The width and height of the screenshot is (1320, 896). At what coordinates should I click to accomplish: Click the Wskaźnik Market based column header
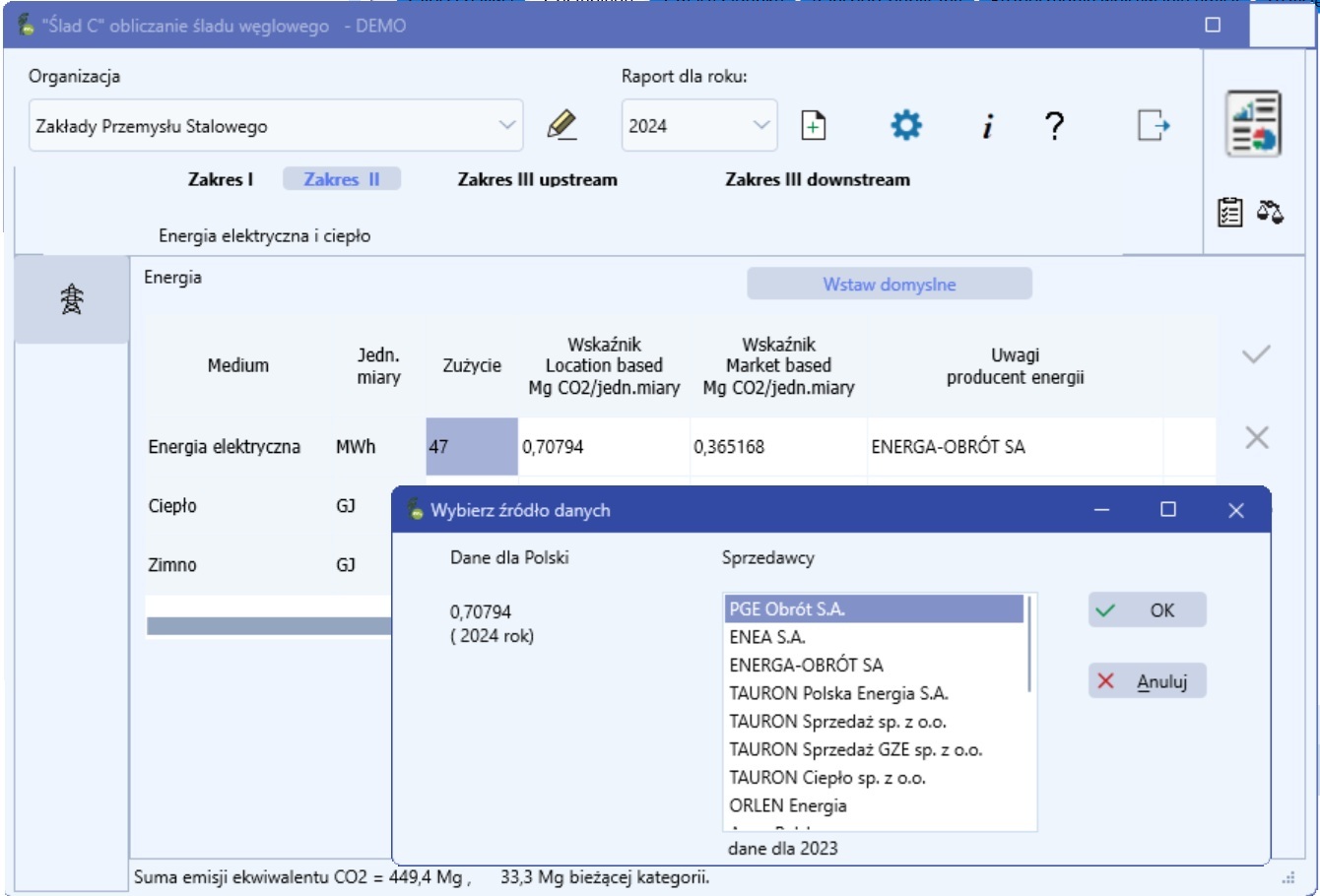tap(778, 365)
